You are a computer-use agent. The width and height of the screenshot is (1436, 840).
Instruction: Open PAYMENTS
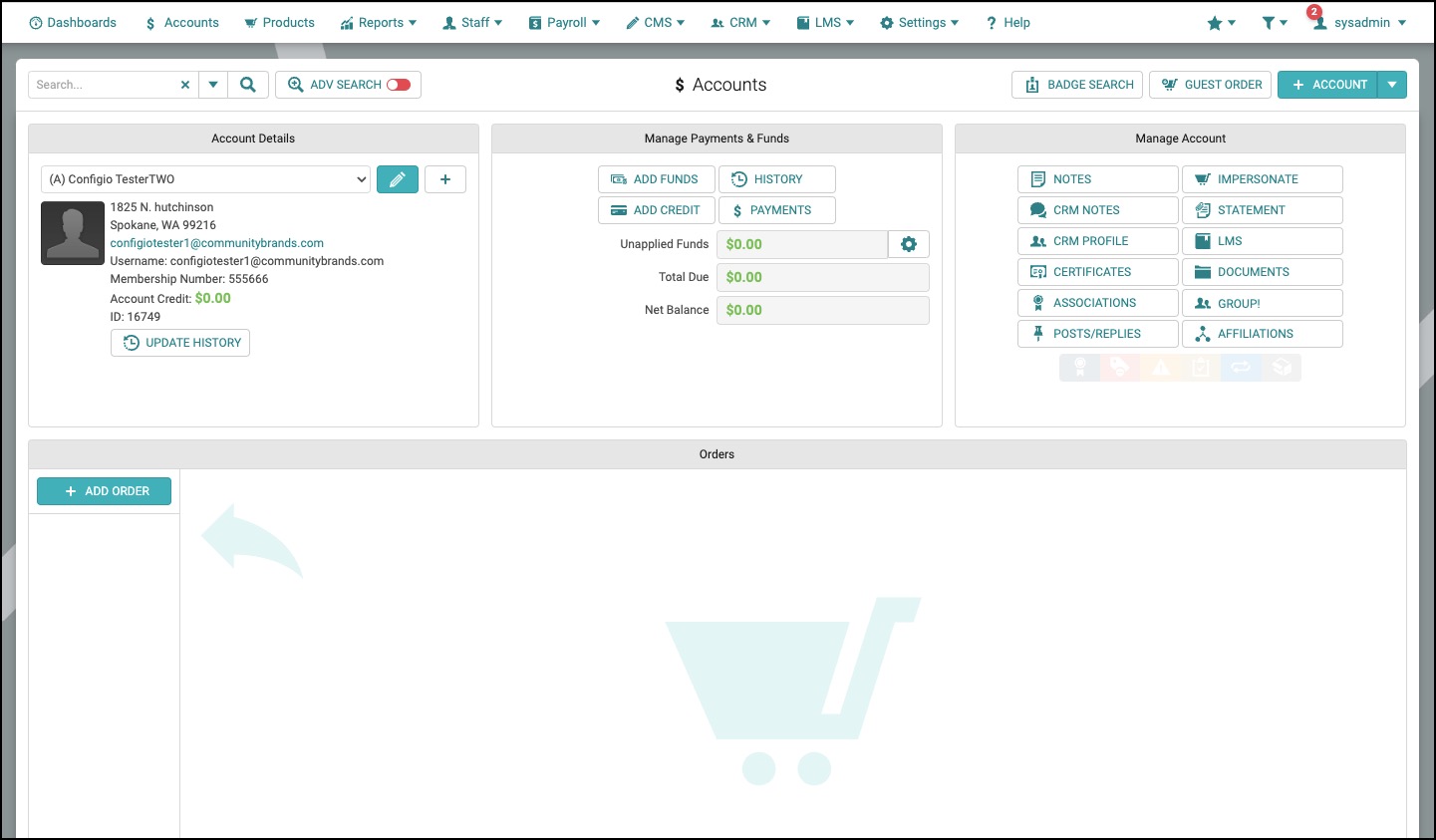click(x=777, y=210)
